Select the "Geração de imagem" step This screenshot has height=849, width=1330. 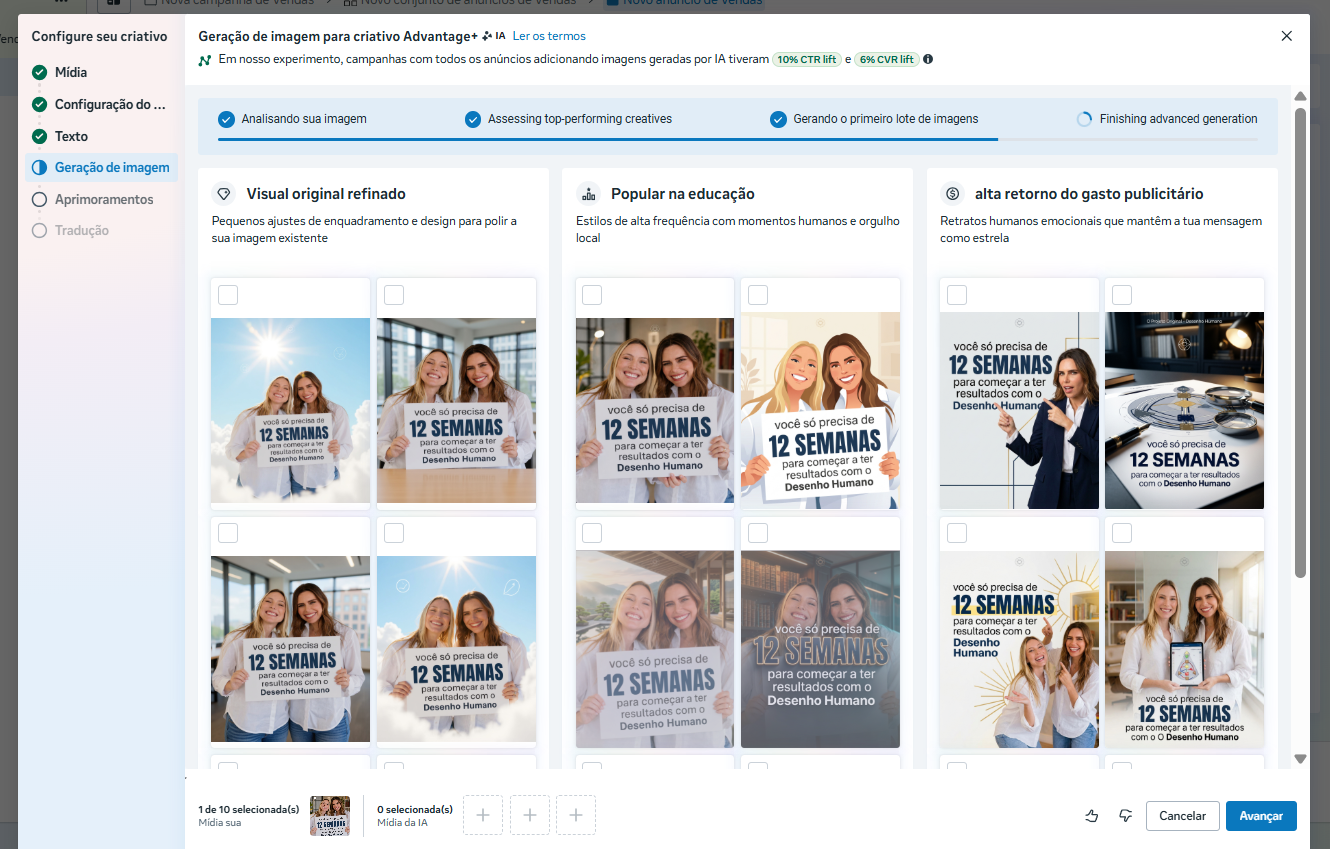[102, 168]
